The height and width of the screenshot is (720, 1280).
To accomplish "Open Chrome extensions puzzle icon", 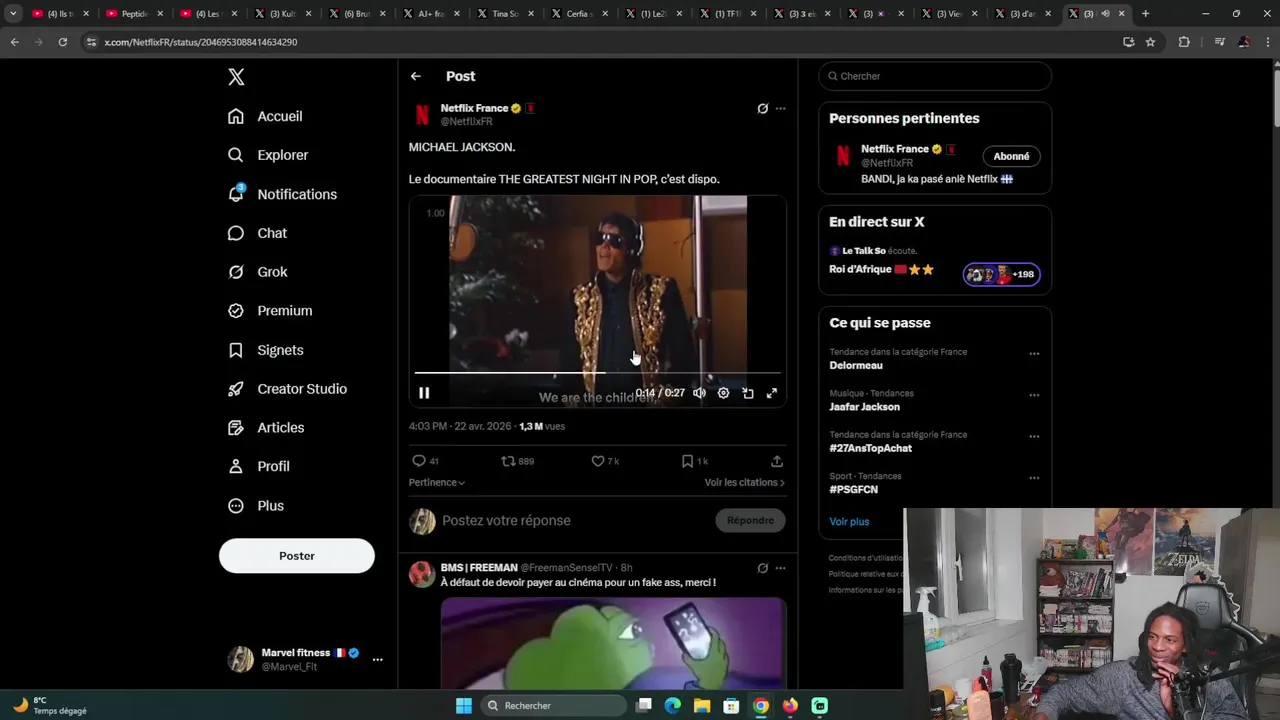I will 1184,42.
